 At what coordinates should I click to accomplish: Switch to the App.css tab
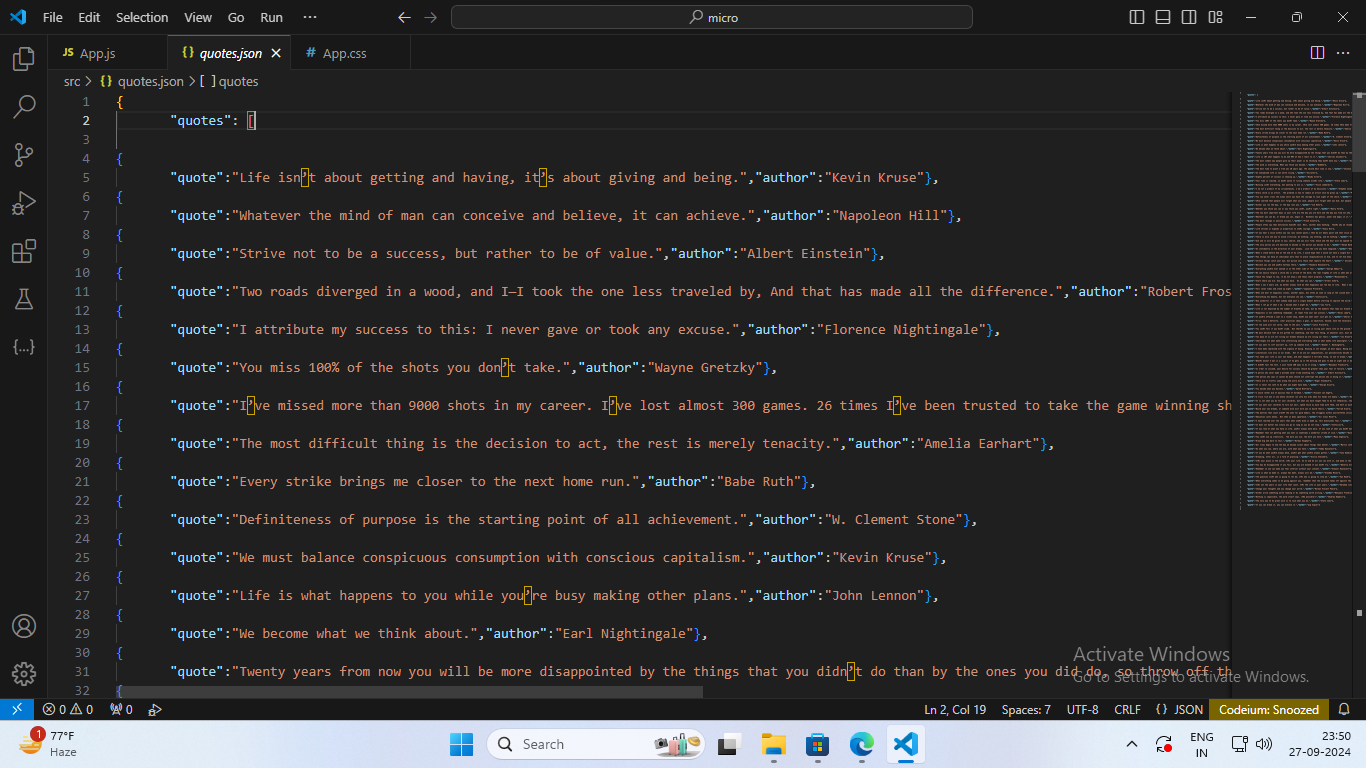(349, 53)
